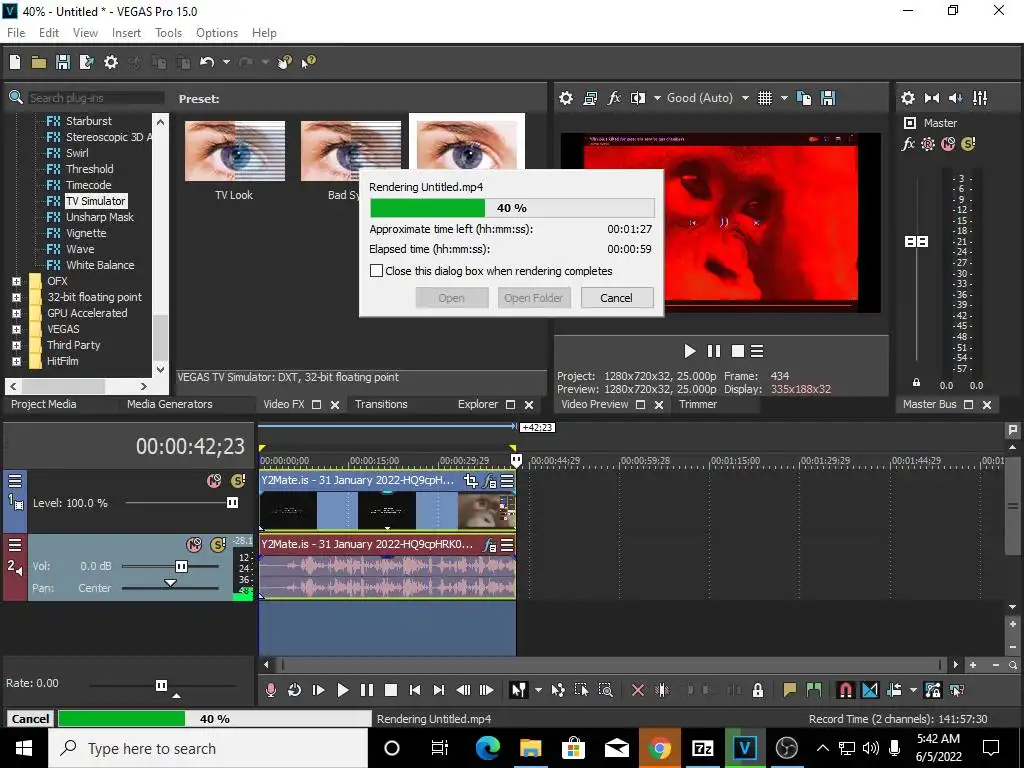The height and width of the screenshot is (768, 1024).
Task: Toggle Master bus Solo icon
Action: click(968, 144)
